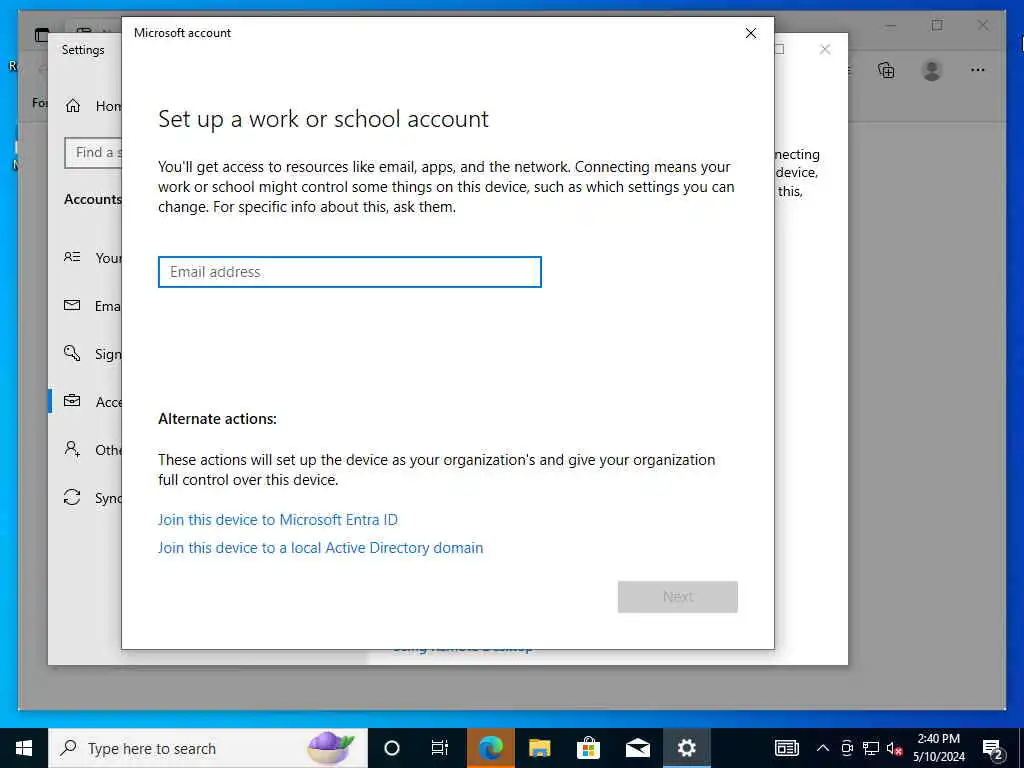Click Join this device to a local Active Directory domain
The width and height of the screenshot is (1024, 768).
(320, 548)
